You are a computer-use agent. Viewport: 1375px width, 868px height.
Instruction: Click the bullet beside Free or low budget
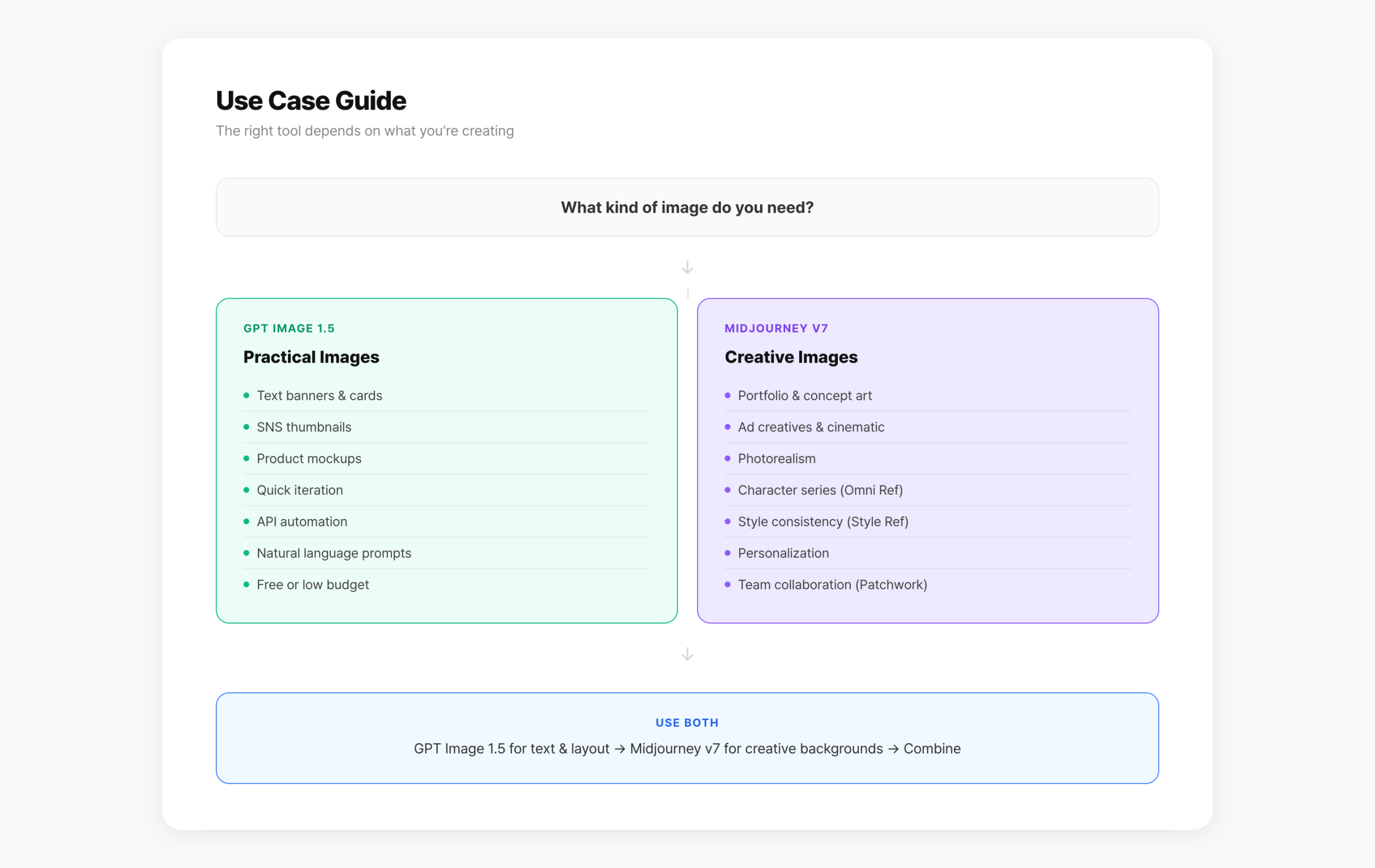coord(247,584)
